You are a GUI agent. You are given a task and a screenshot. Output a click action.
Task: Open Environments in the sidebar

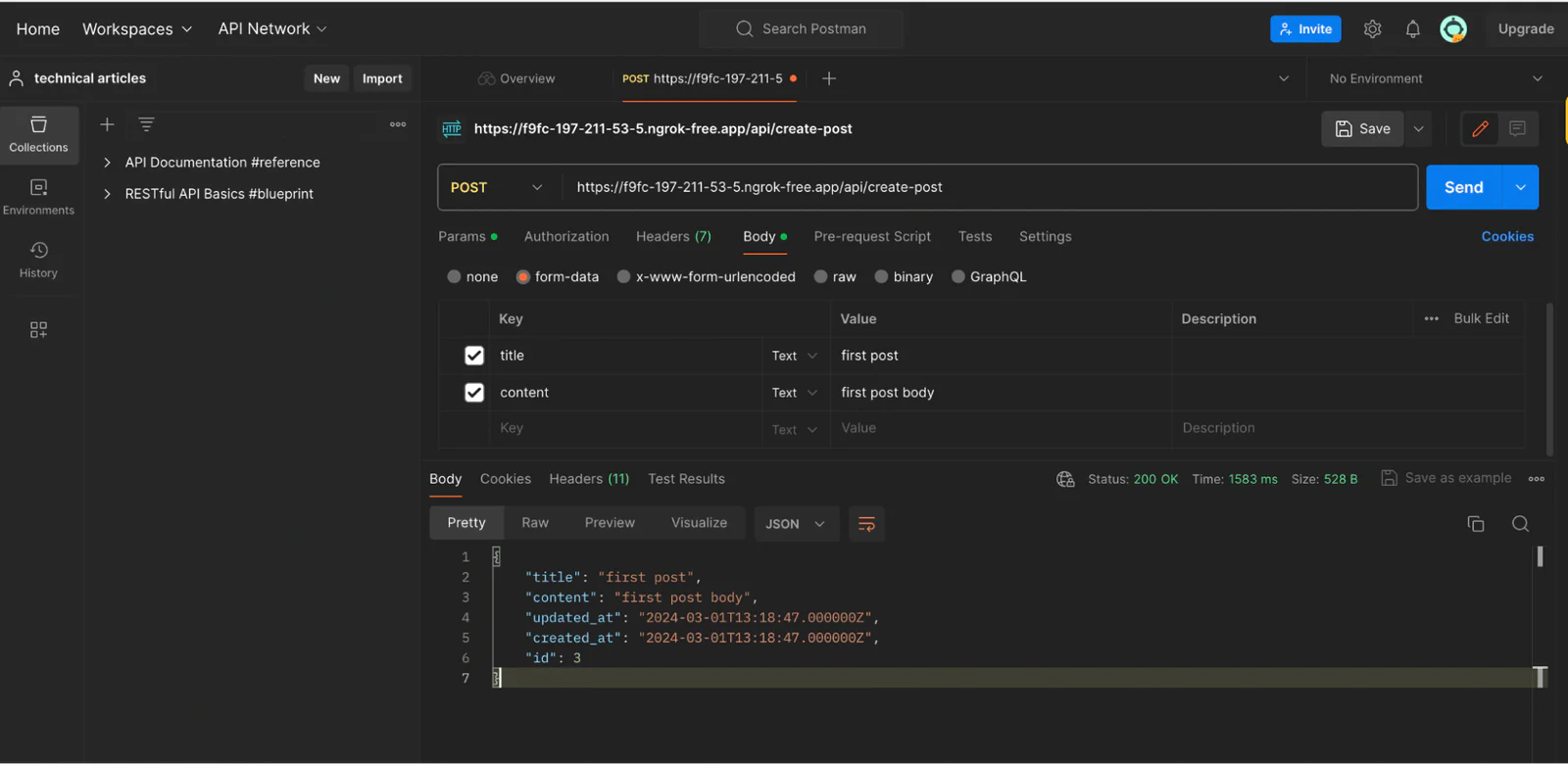[x=39, y=197]
